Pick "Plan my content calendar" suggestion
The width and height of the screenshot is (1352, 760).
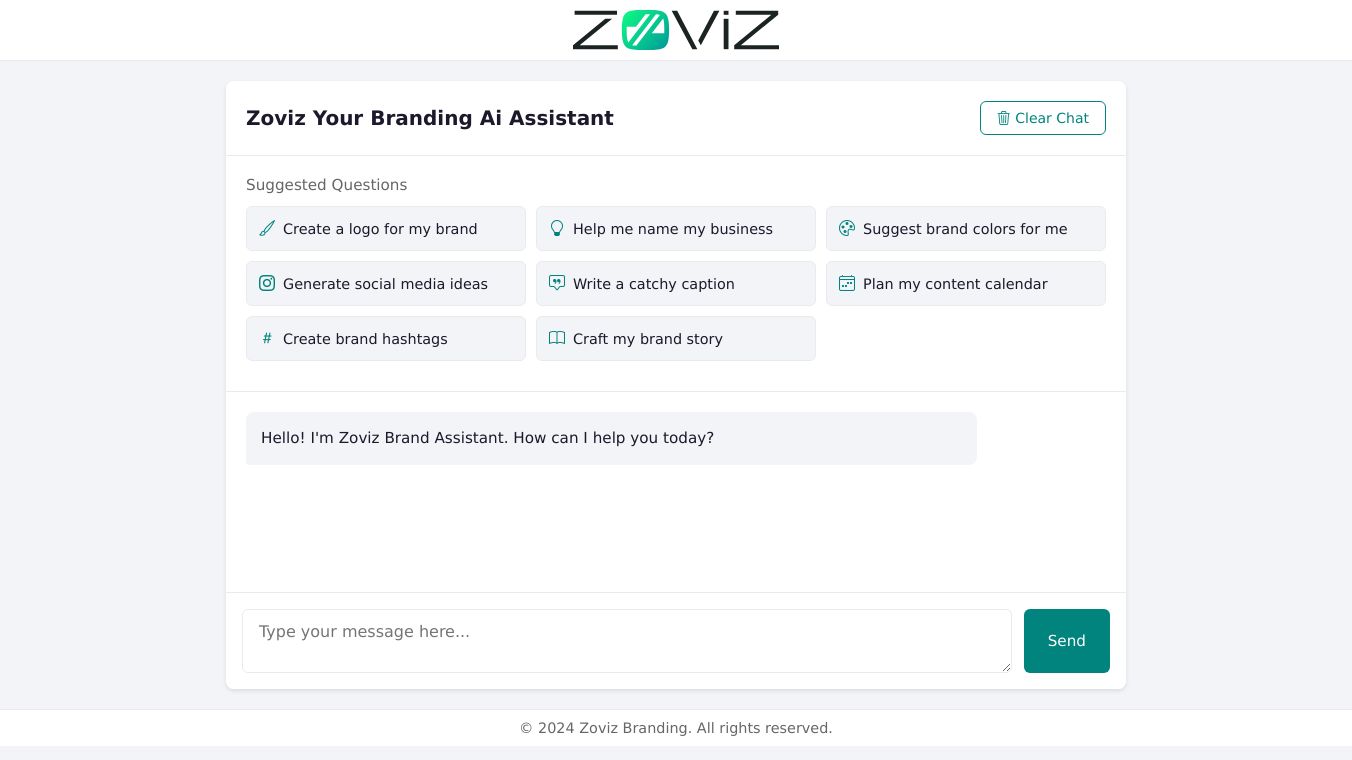point(965,284)
